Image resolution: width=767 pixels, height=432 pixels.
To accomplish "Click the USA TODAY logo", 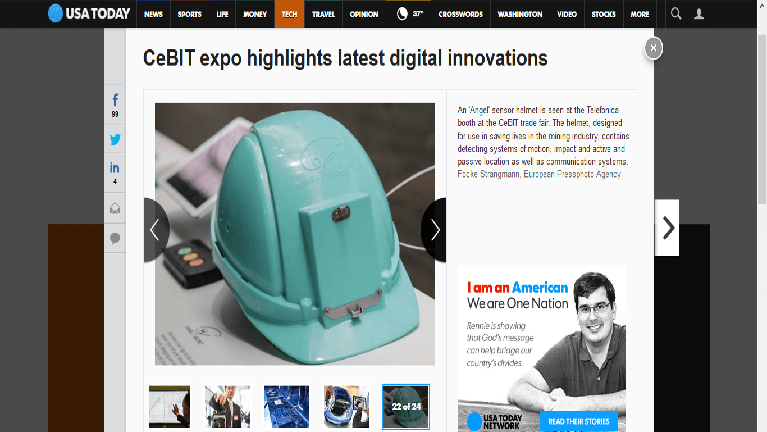I will [x=89, y=14].
